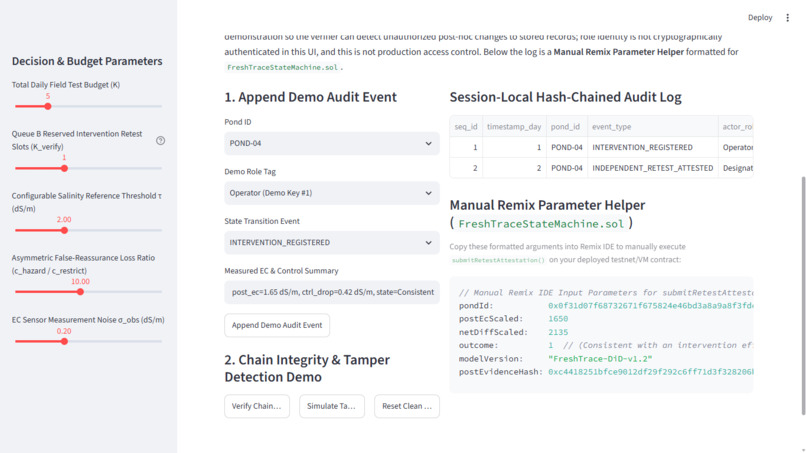Open State Transition Event dropdown

pyautogui.click(x=332, y=242)
